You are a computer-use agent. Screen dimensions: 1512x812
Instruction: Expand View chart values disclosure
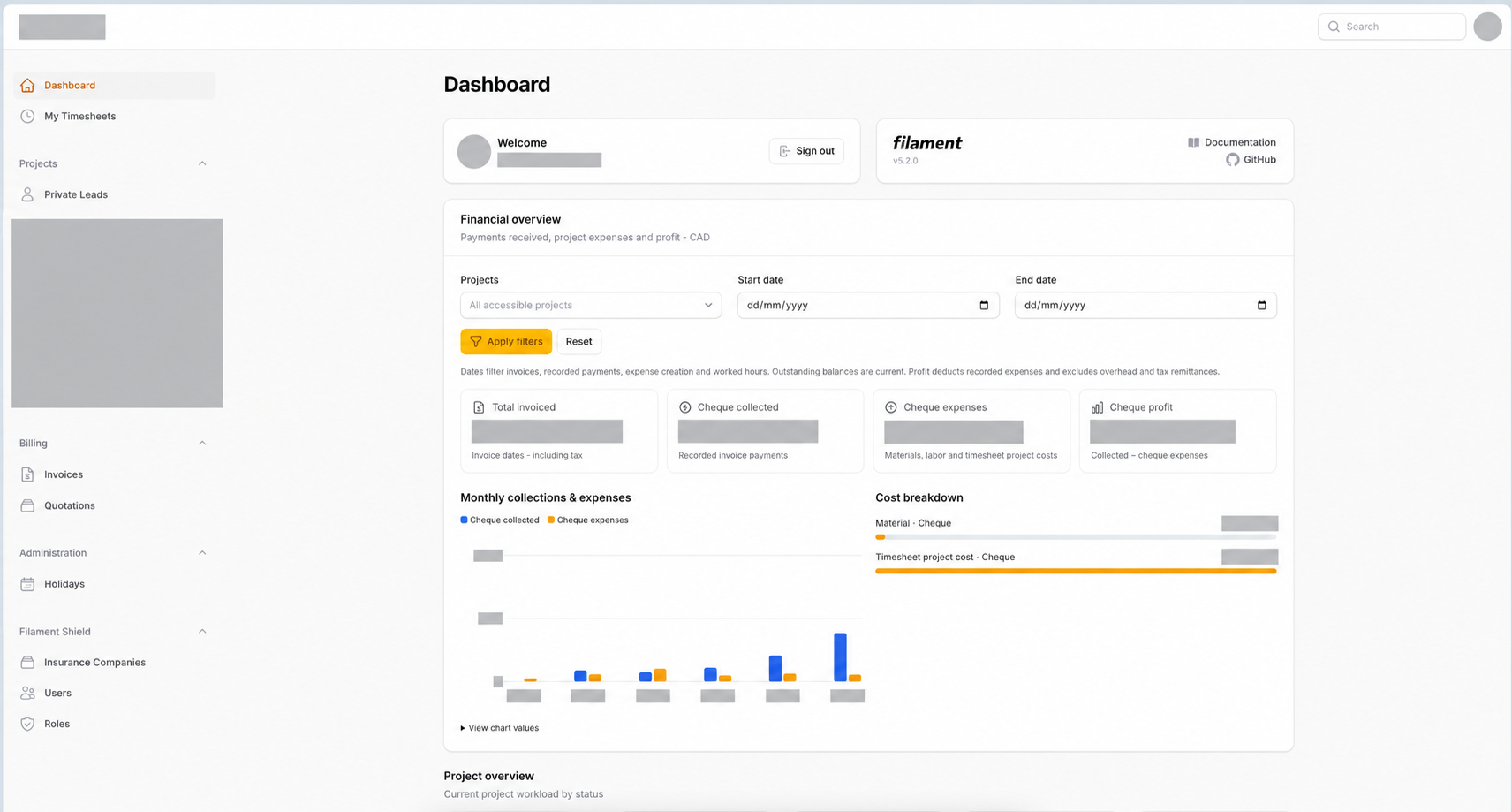point(499,728)
